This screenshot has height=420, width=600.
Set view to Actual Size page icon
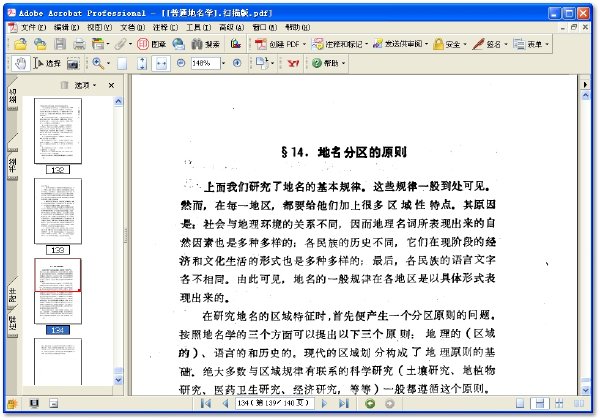click(x=122, y=63)
